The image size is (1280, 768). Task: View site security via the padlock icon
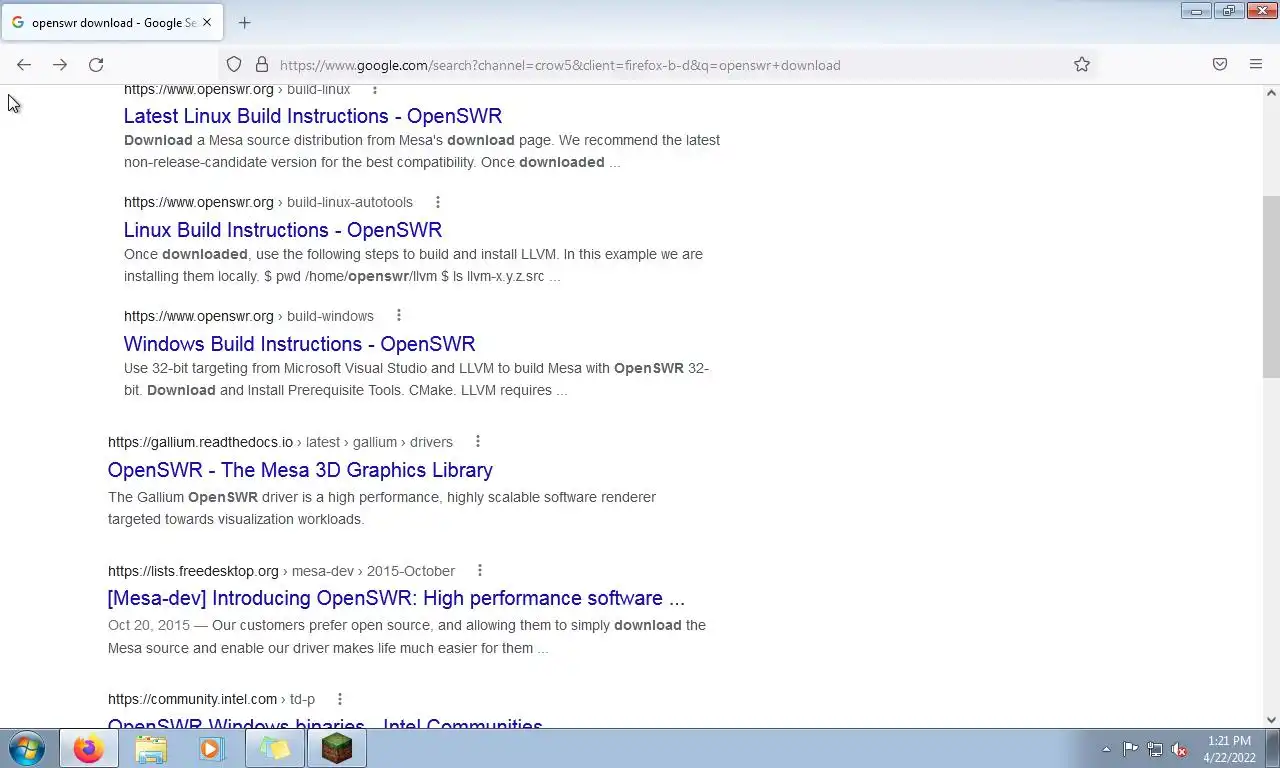(262, 65)
